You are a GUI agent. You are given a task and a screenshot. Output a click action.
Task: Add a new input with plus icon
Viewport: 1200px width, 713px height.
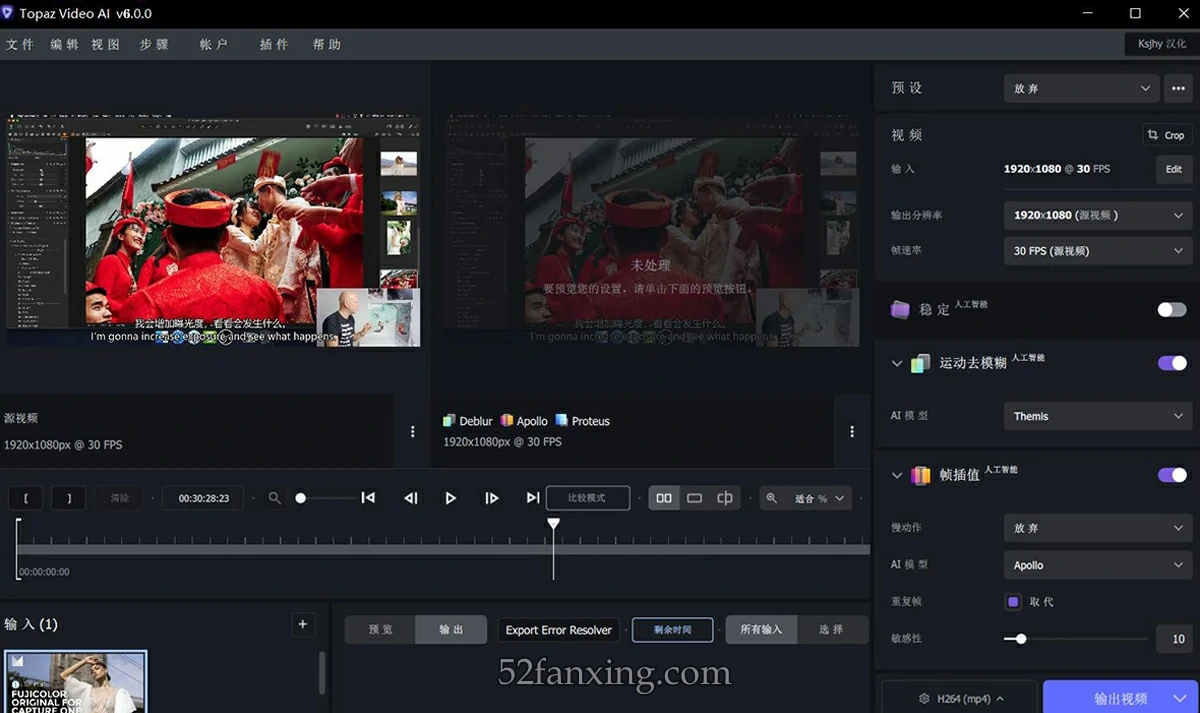[303, 625]
